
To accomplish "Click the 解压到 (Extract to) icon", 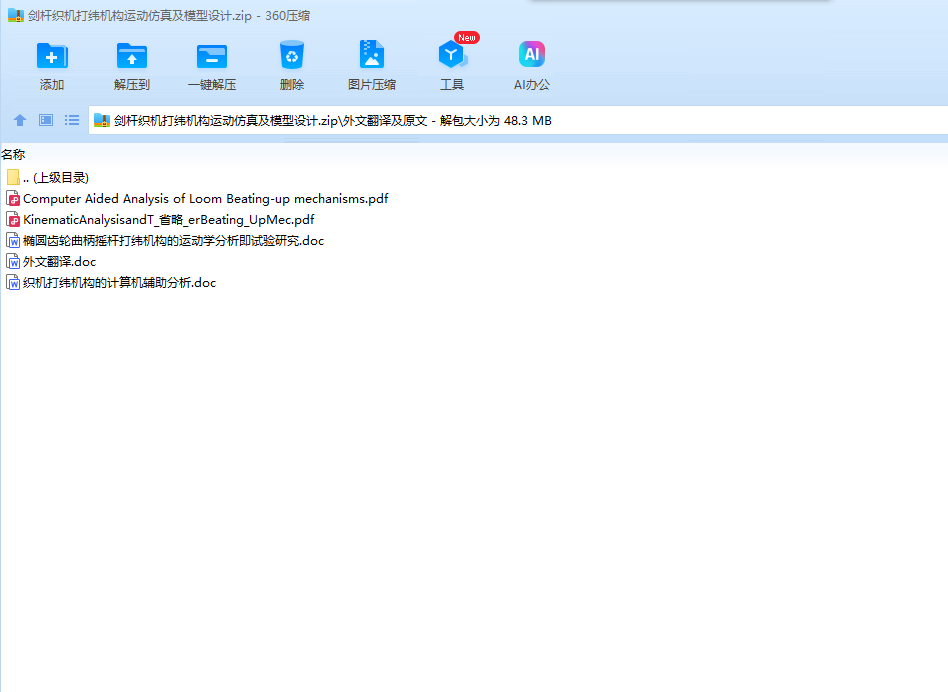I will click(132, 56).
